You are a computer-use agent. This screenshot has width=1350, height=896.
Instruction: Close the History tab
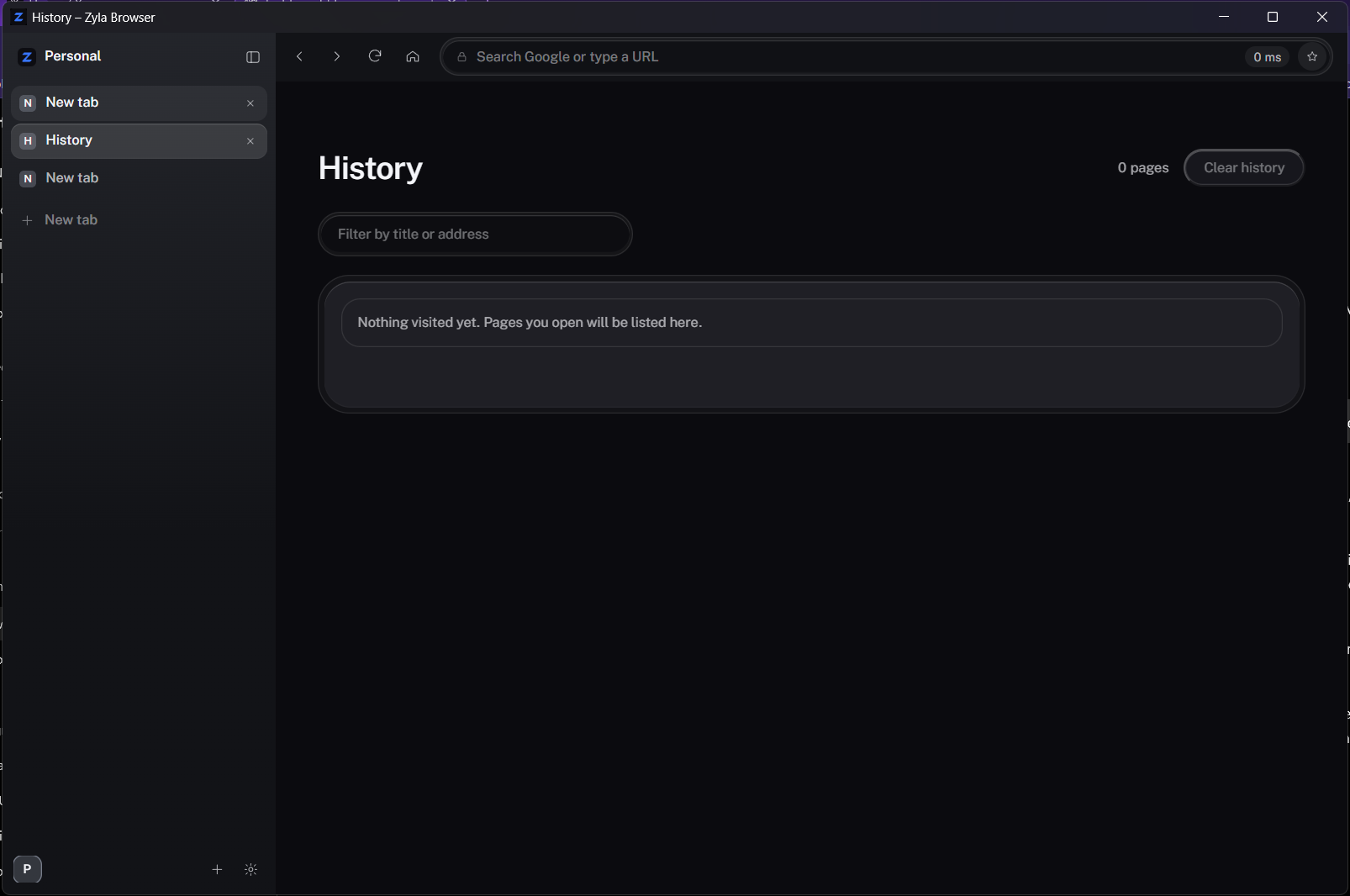[250, 141]
